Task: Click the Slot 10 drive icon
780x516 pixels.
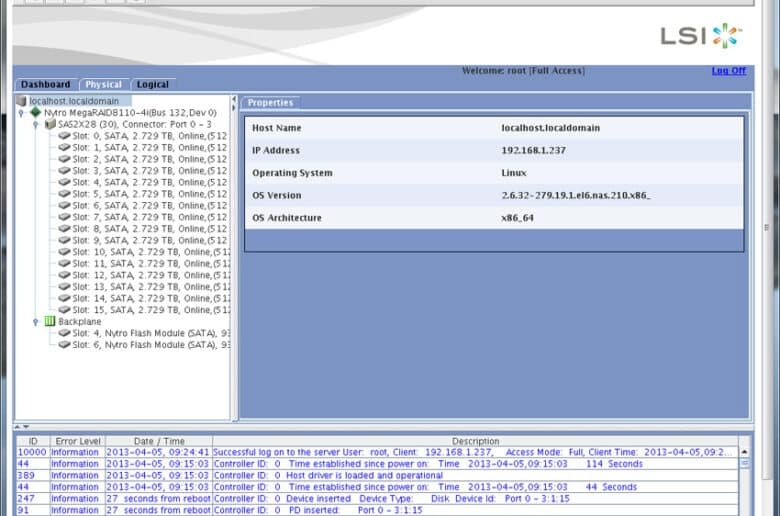Action: click(x=64, y=252)
